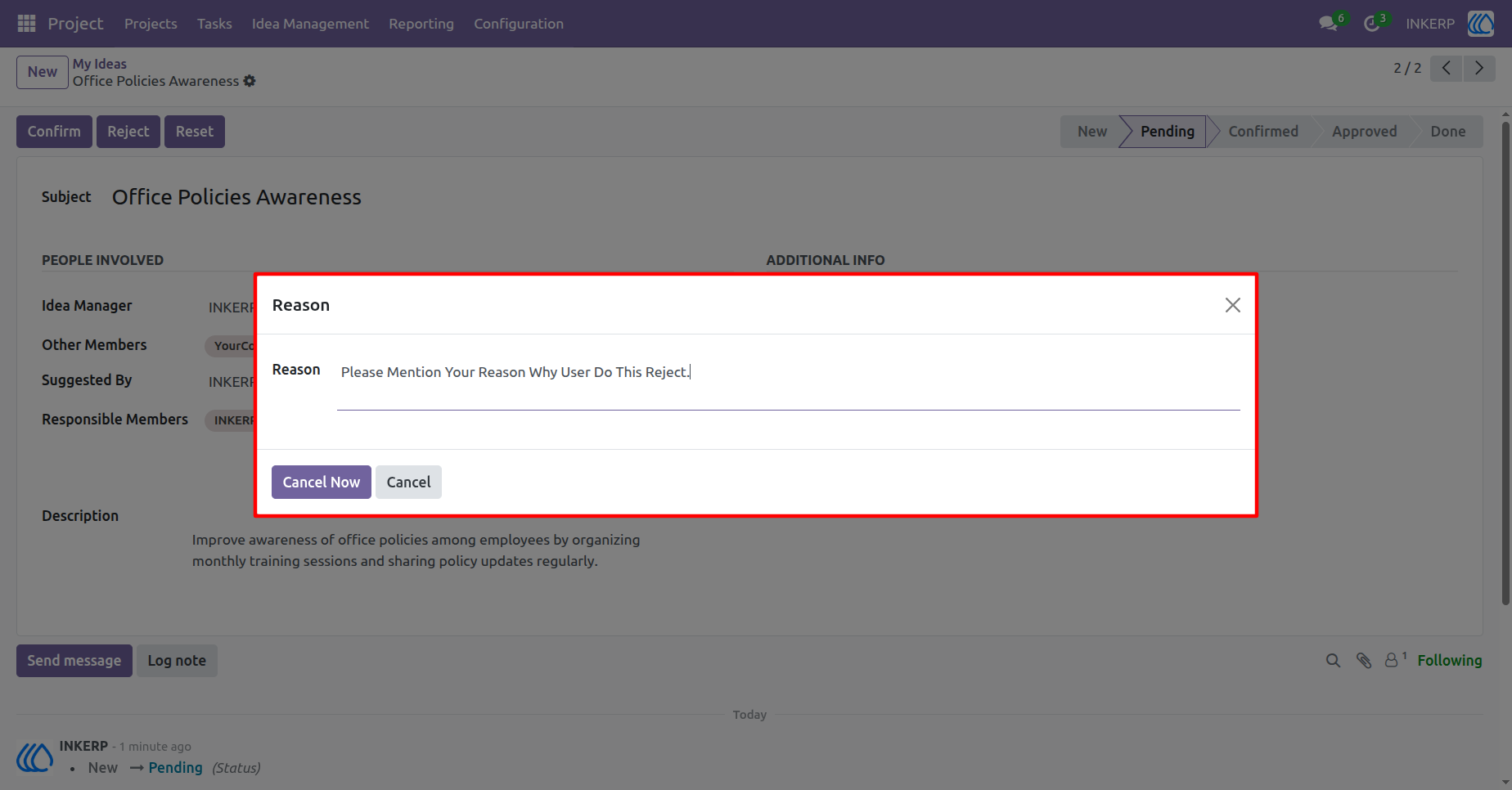The height and width of the screenshot is (790, 1512).
Task: Click the Reject button
Action: pos(128,132)
